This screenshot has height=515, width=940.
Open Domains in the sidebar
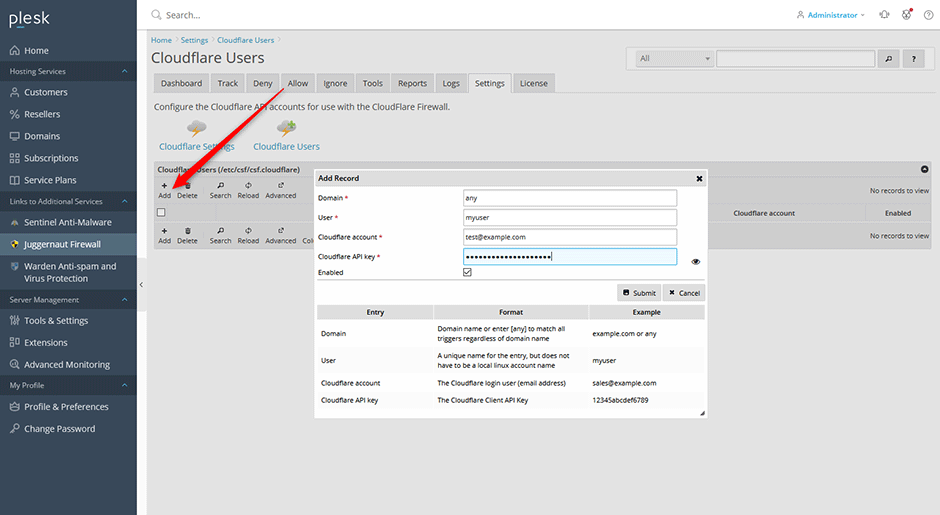click(x=42, y=136)
